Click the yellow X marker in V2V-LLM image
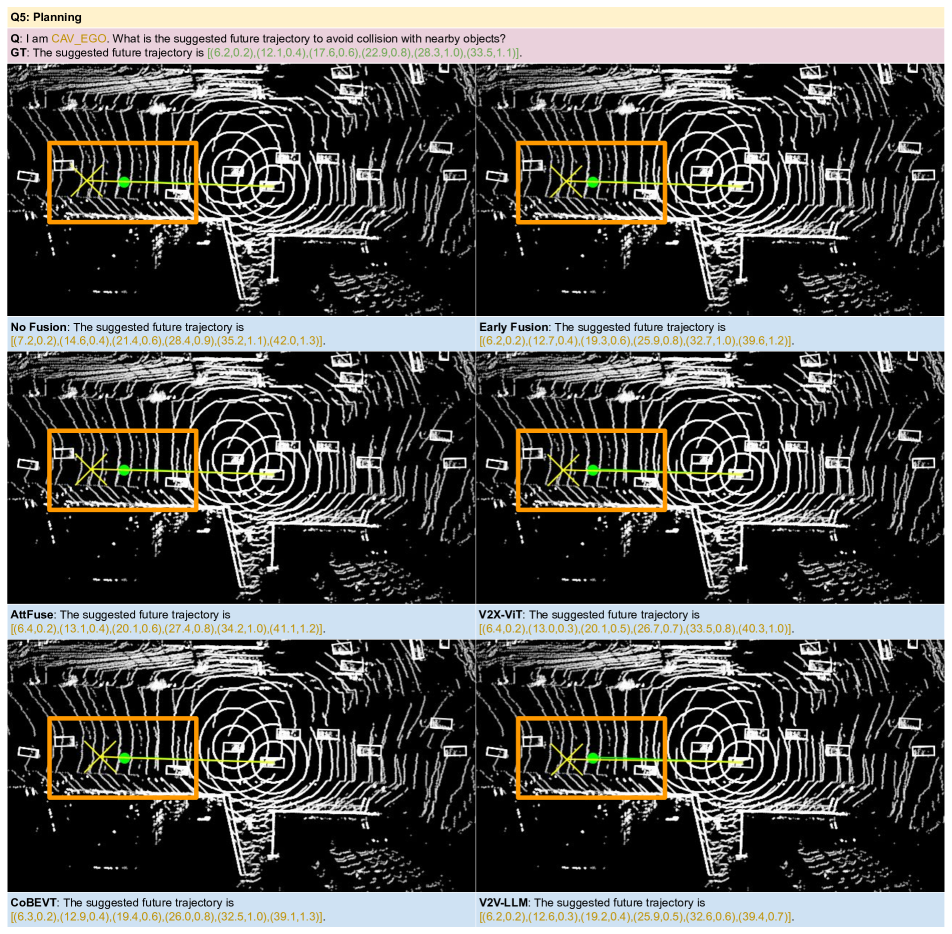Image resolution: width=952 pixels, height=934 pixels. coord(566,758)
